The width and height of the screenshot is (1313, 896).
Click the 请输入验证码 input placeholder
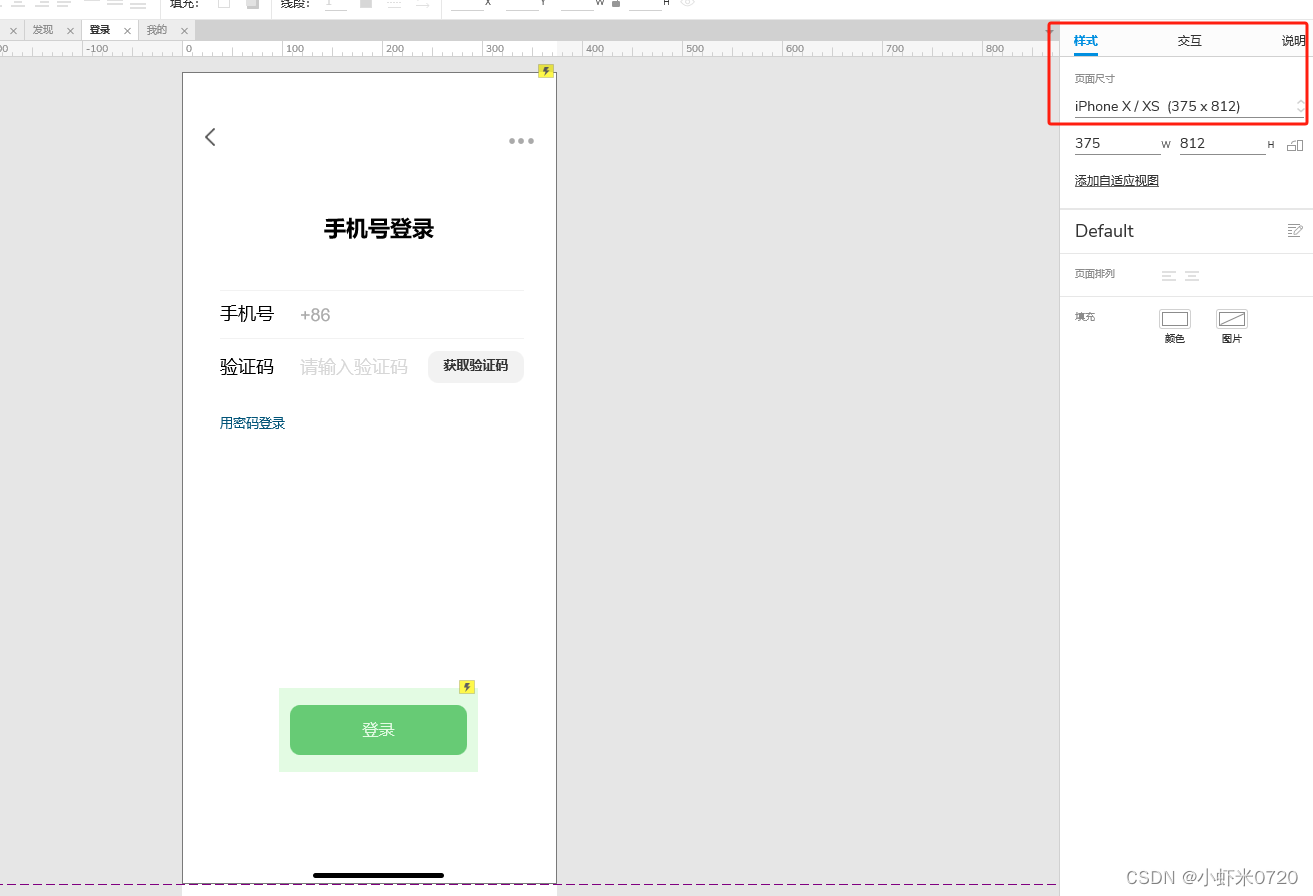354,367
